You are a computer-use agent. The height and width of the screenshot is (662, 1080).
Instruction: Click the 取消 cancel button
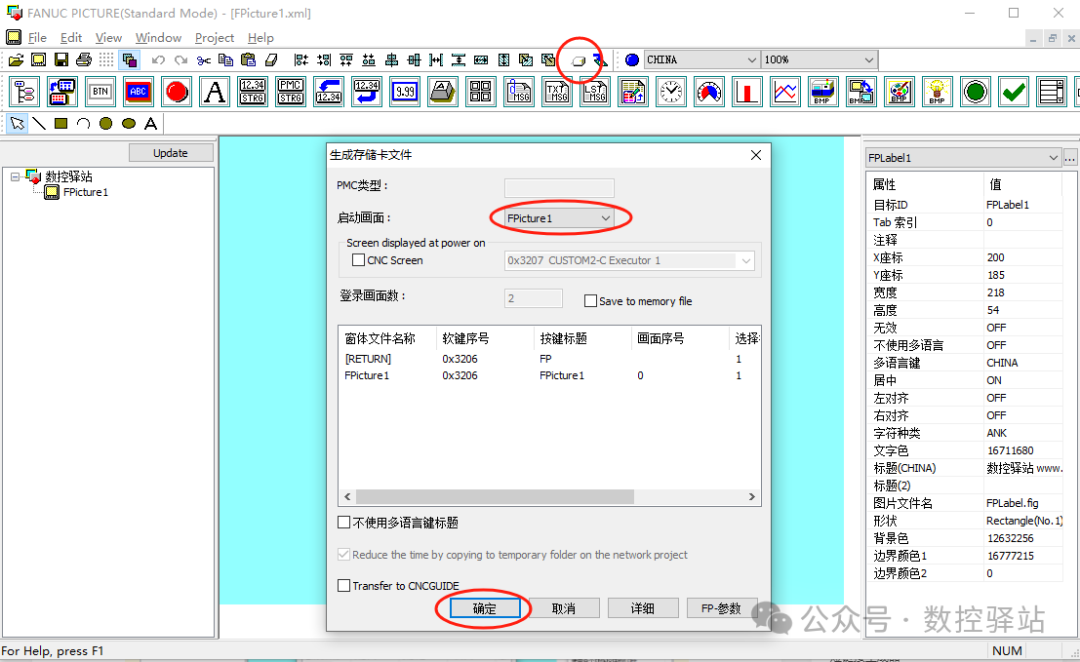click(x=563, y=609)
